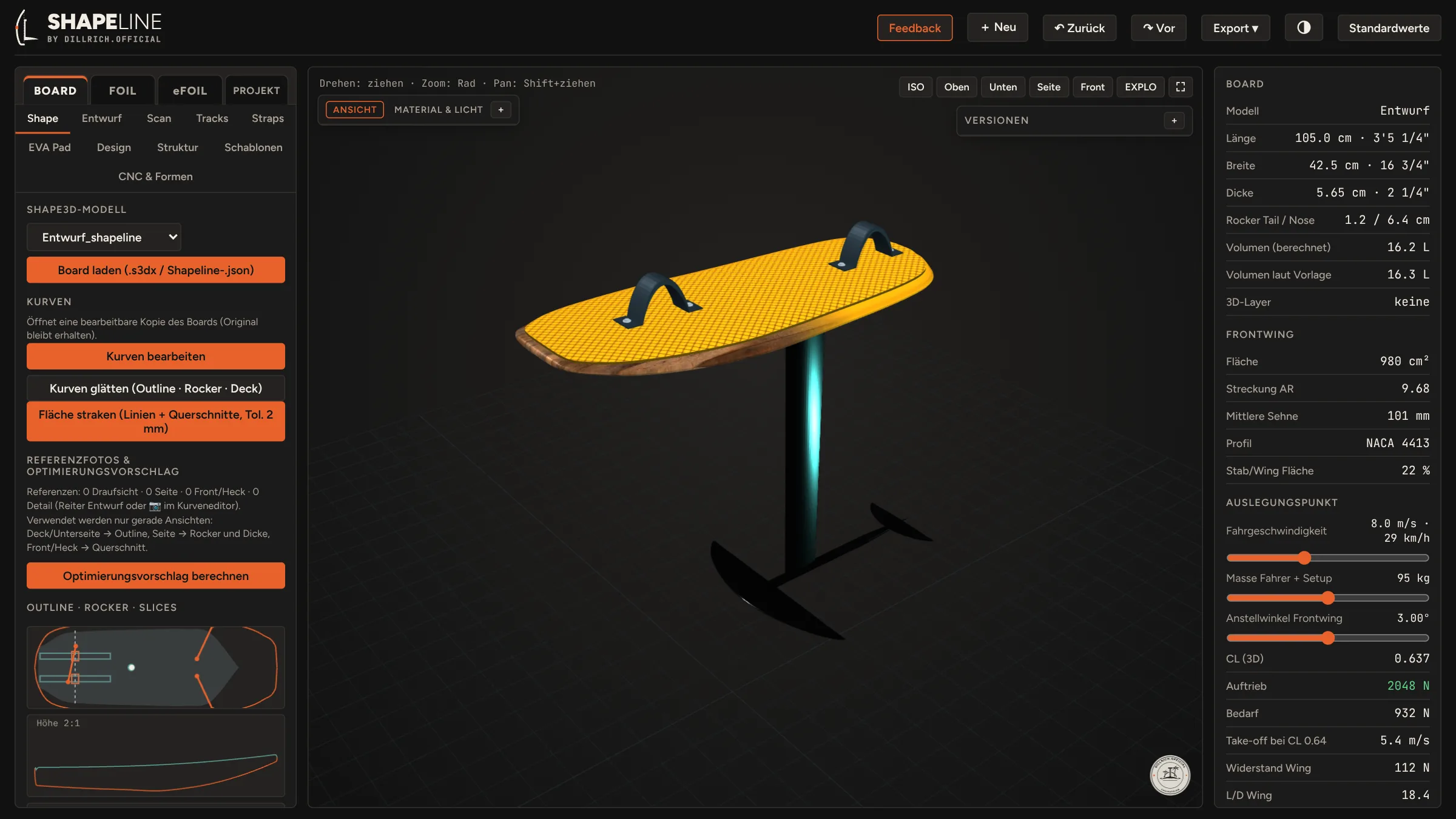The image size is (1456, 819).
Task: Switch viewport to Oben view
Action: point(957,87)
